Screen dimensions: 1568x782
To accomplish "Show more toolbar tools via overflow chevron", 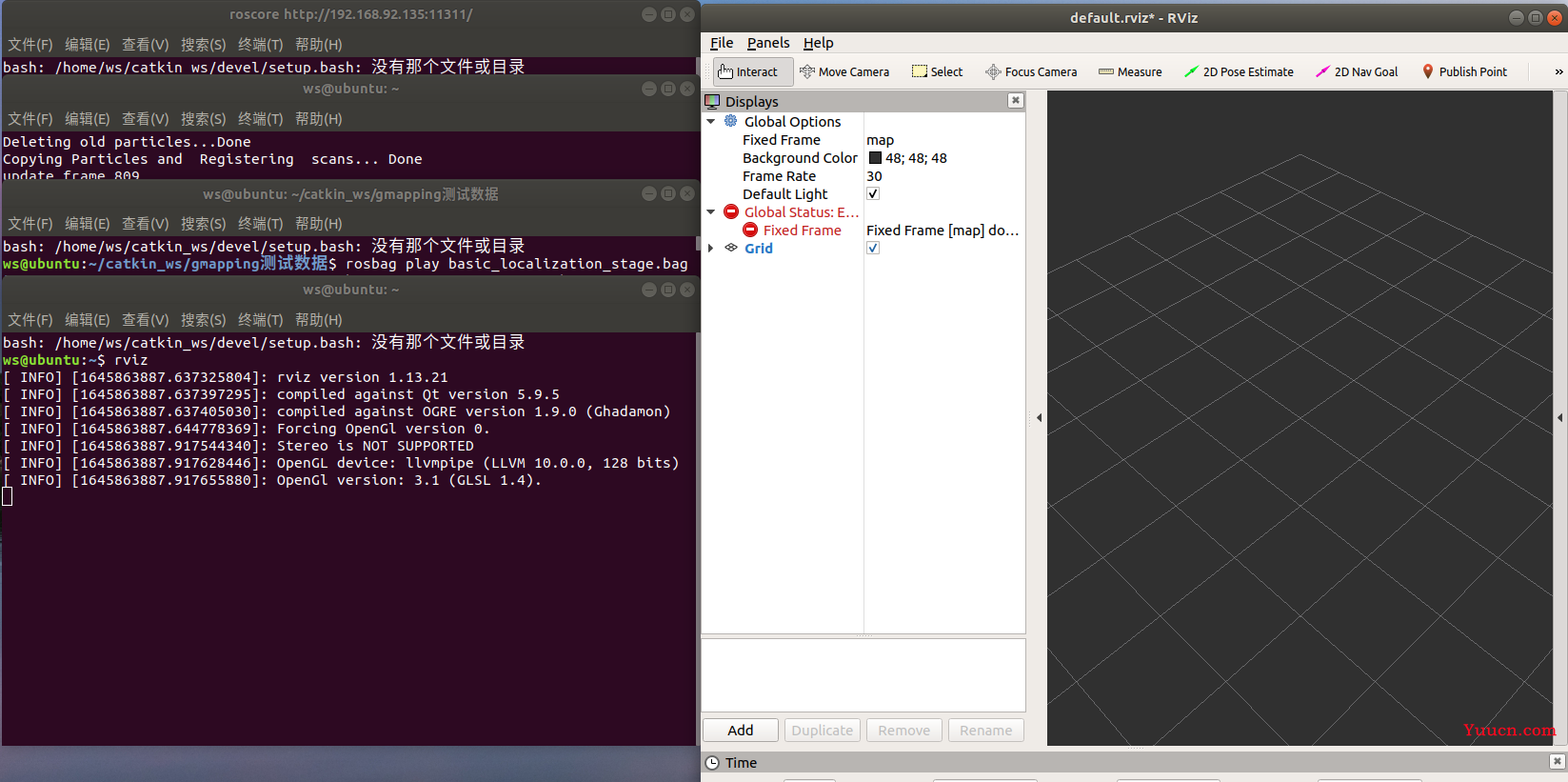I will pyautogui.click(x=1558, y=71).
